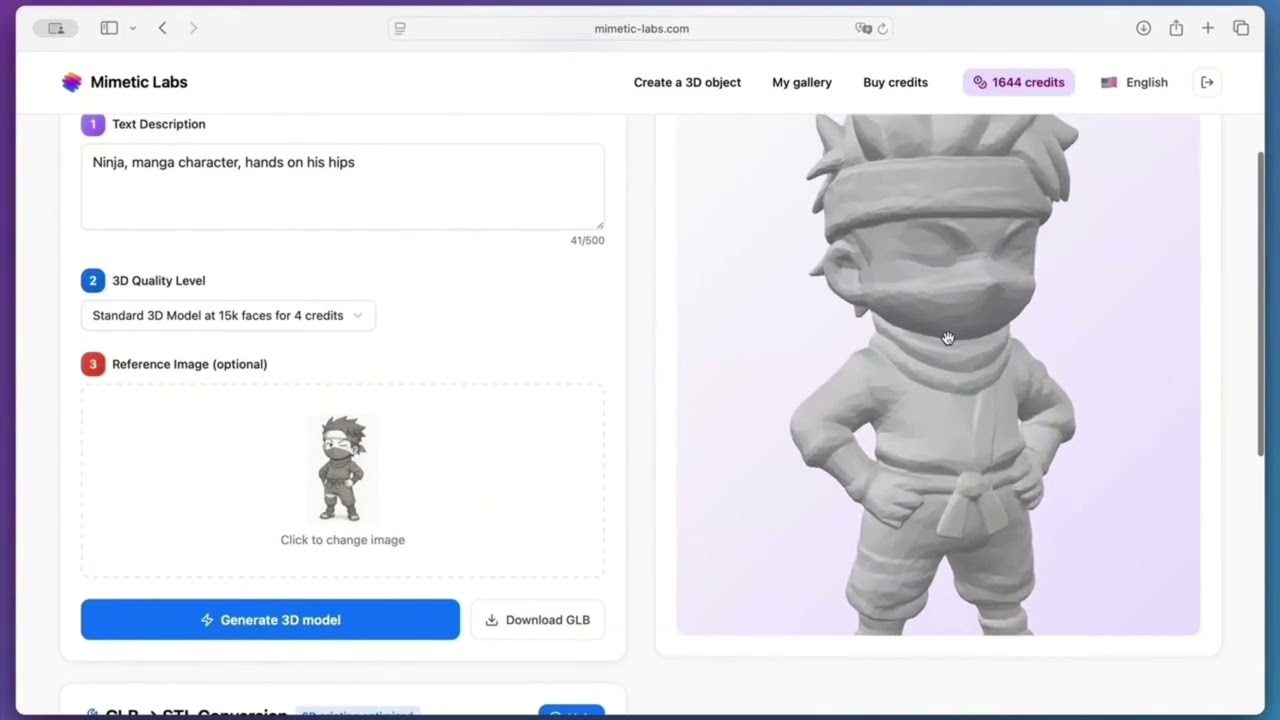Viewport: 1280px width, 720px height.
Task: Open the English language selector
Action: pyautogui.click(x=1134, y=82)
